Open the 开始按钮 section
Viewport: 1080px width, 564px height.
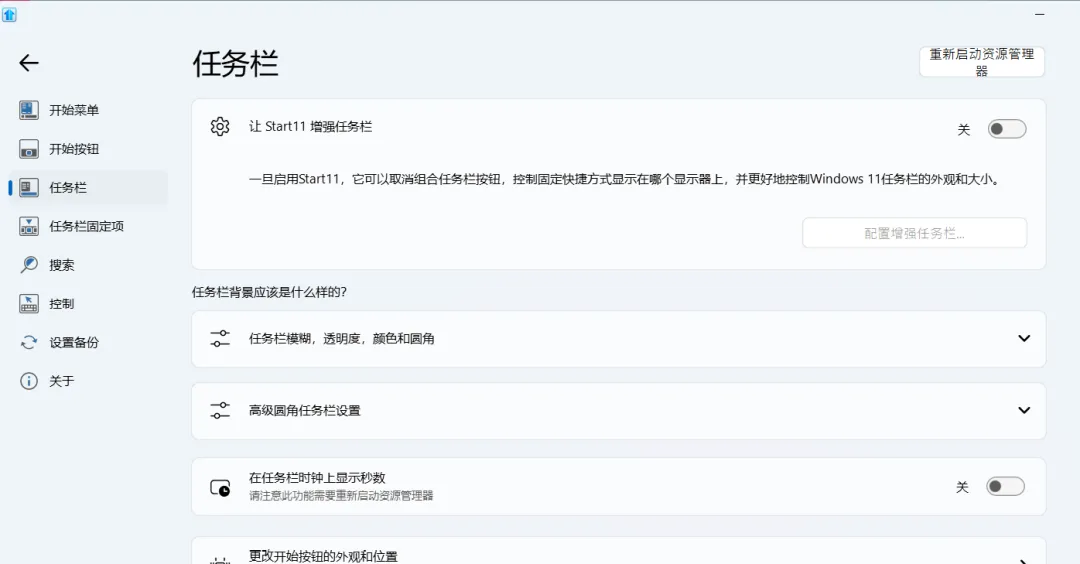[x=88, y=149]
